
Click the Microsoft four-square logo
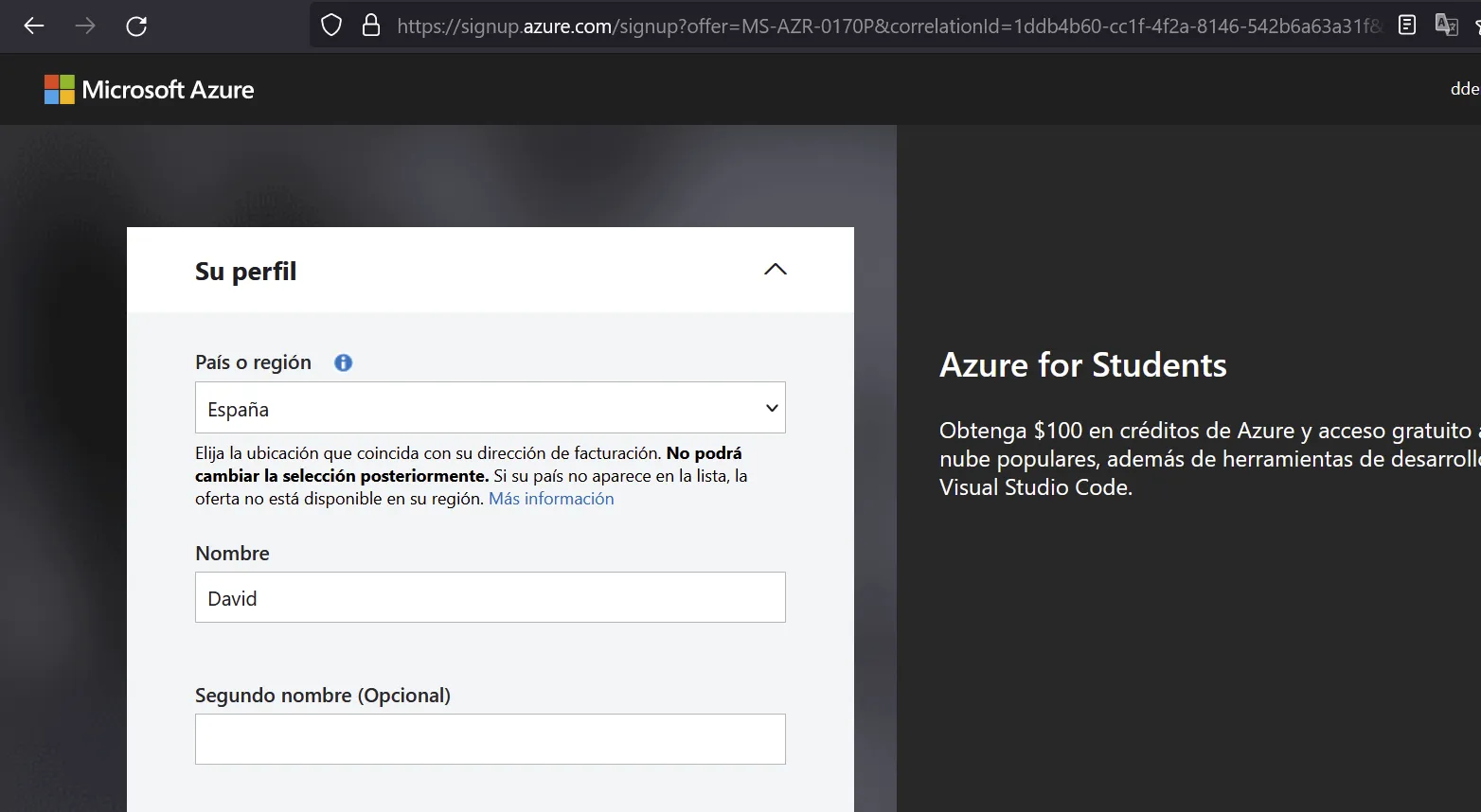(60, 90)
